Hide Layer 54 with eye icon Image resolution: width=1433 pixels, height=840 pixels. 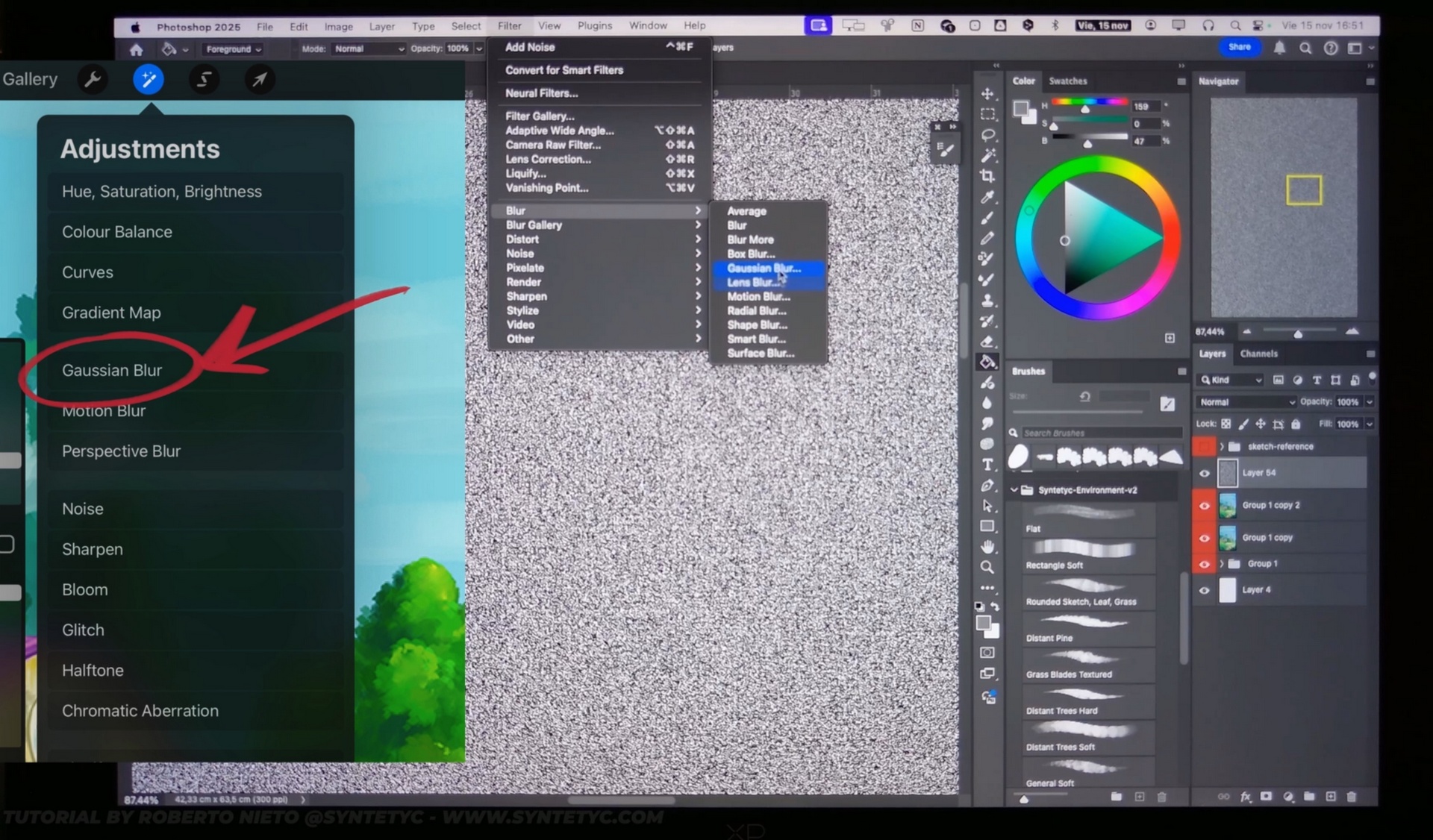coord(1204,473)
